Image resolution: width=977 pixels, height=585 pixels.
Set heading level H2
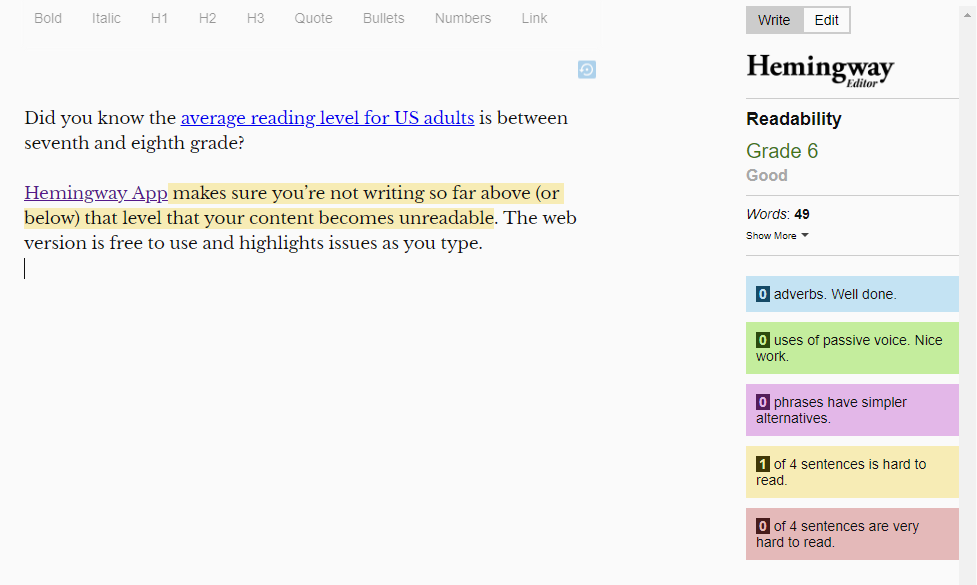click(x=207, y=19)
